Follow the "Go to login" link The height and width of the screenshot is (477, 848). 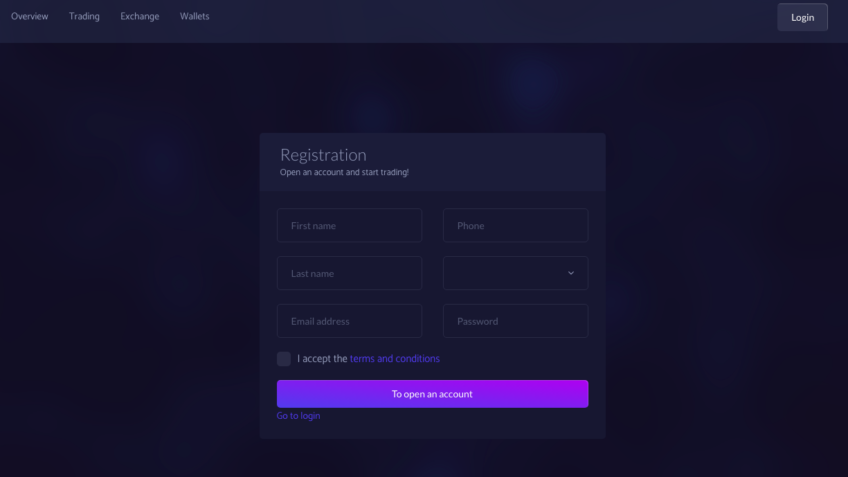pos(298,416)
